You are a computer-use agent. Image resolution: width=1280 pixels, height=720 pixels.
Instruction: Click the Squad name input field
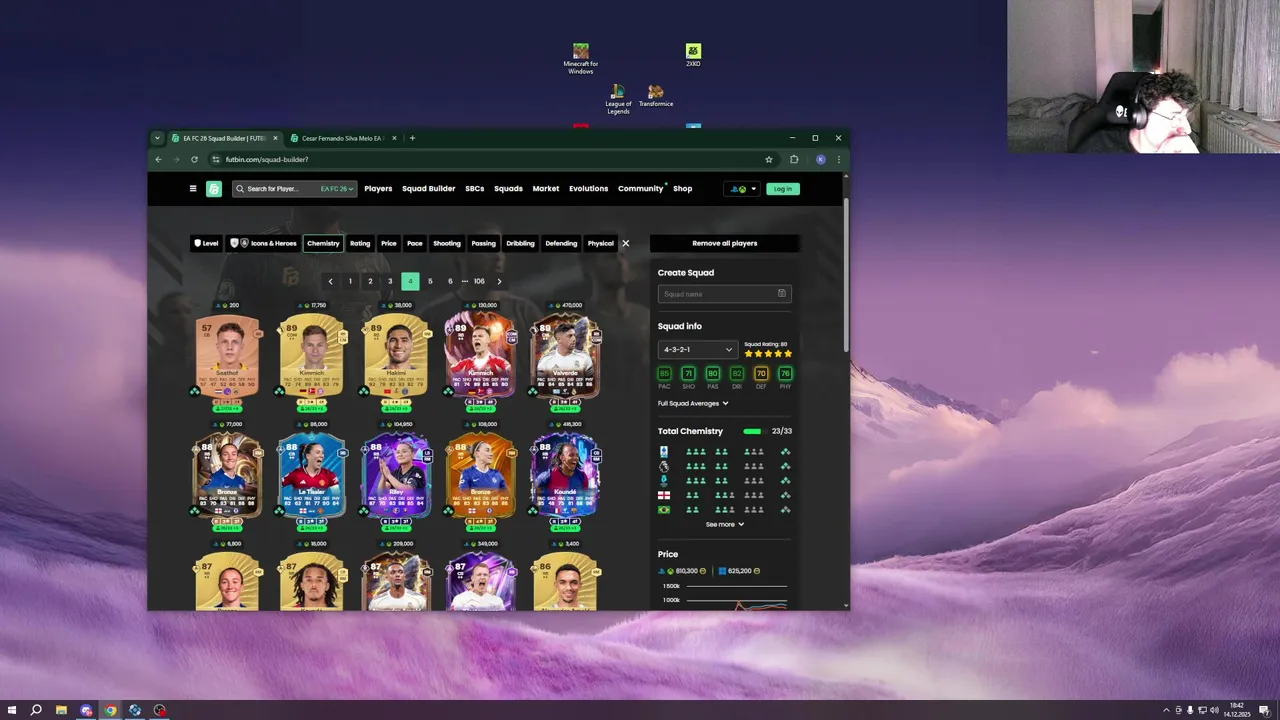[725, 294]
